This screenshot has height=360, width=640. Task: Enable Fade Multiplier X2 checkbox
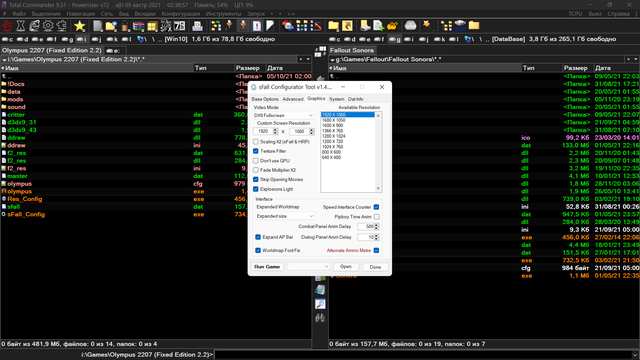[x=256, y=170]
